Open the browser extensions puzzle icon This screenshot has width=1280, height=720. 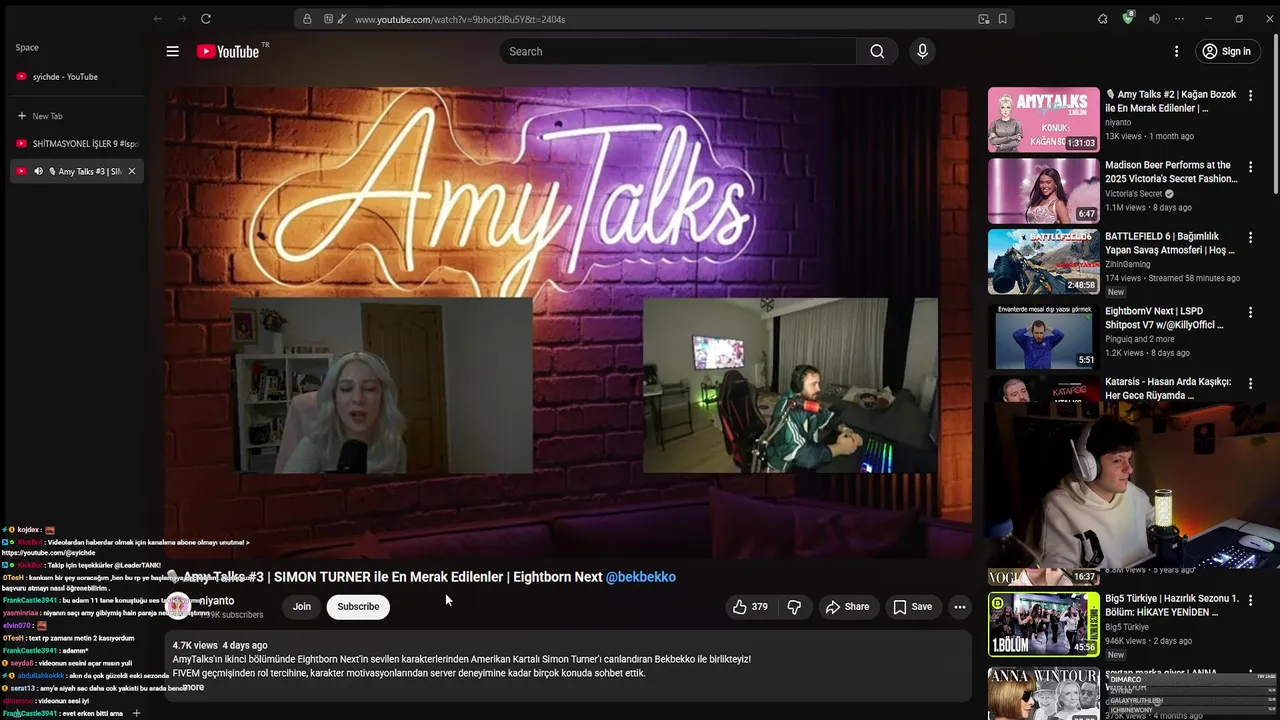(1102, 19)
